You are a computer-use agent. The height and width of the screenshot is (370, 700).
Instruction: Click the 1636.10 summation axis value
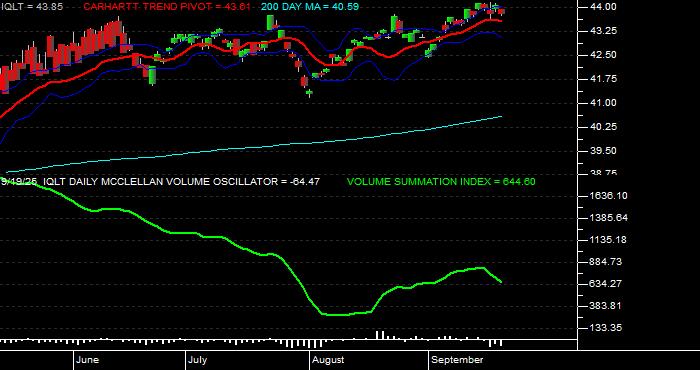(608, 196)
